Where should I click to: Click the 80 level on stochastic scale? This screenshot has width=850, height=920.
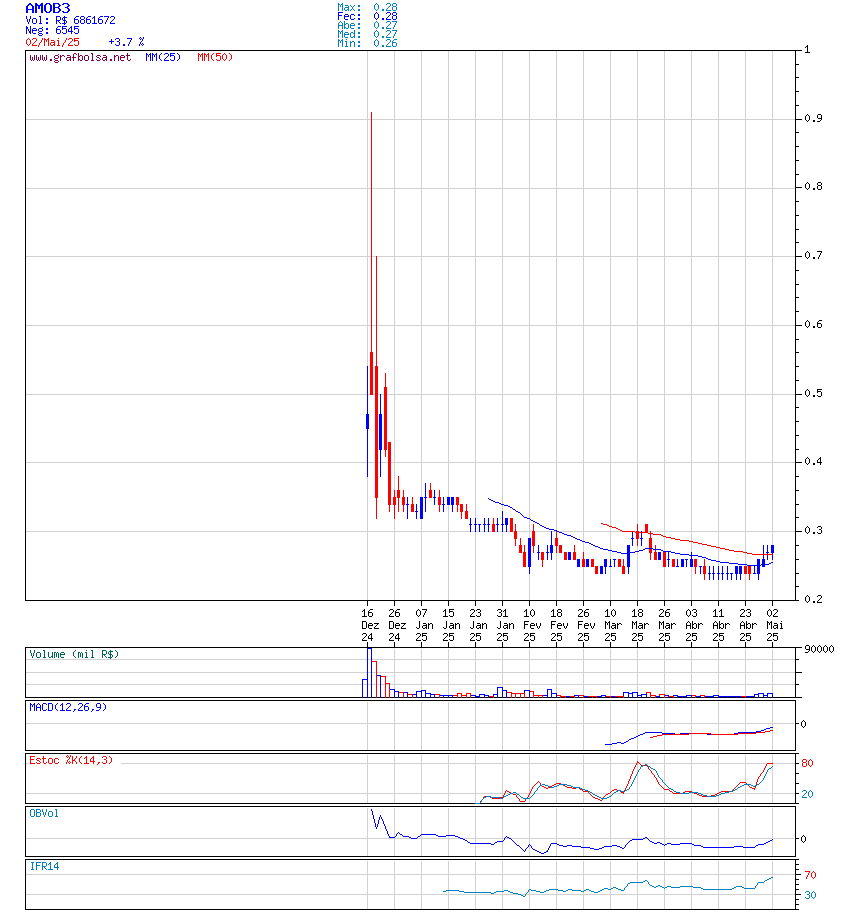pyautogui.click(x=807, y=763)
